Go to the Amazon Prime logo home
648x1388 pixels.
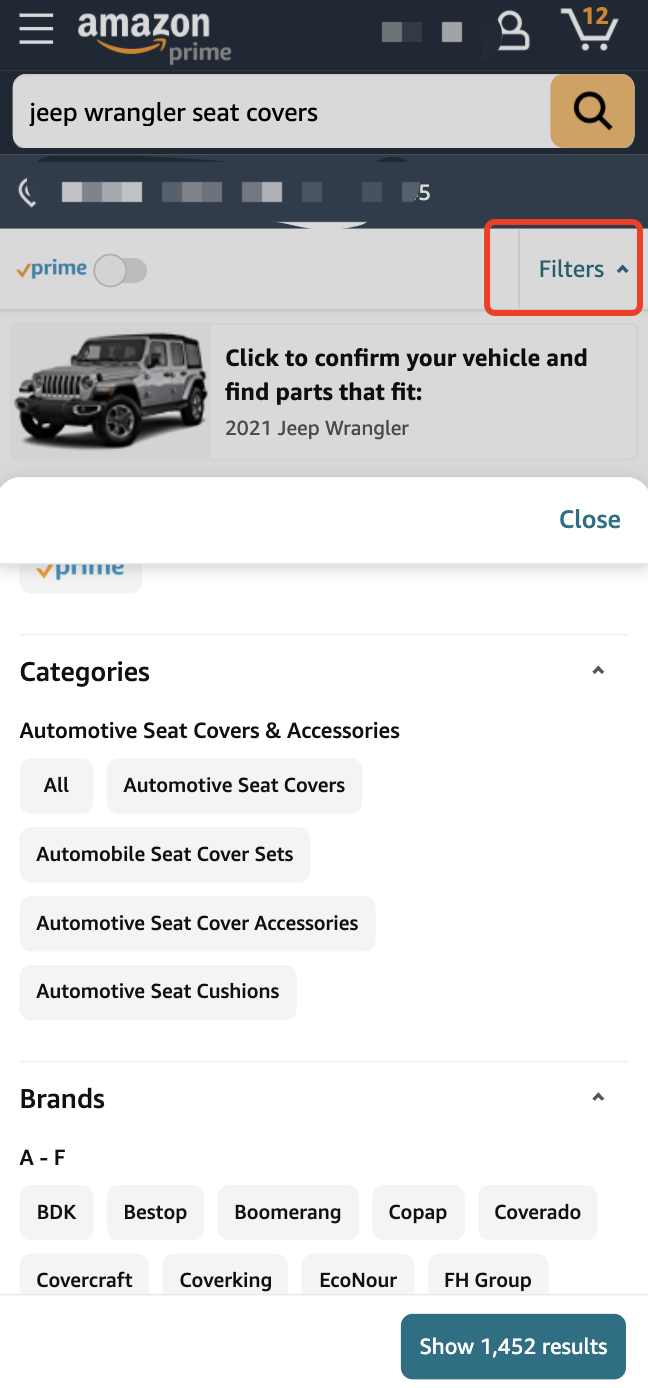[x=154, y=36]
